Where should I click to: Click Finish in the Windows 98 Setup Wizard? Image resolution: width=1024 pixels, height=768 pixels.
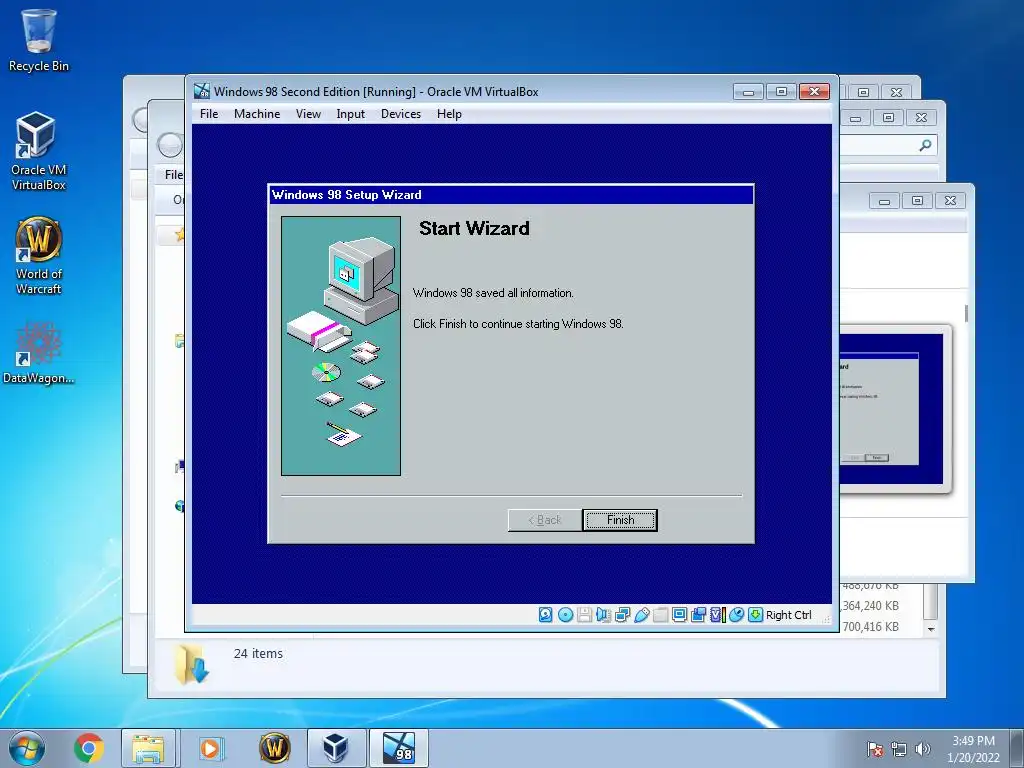620,520
